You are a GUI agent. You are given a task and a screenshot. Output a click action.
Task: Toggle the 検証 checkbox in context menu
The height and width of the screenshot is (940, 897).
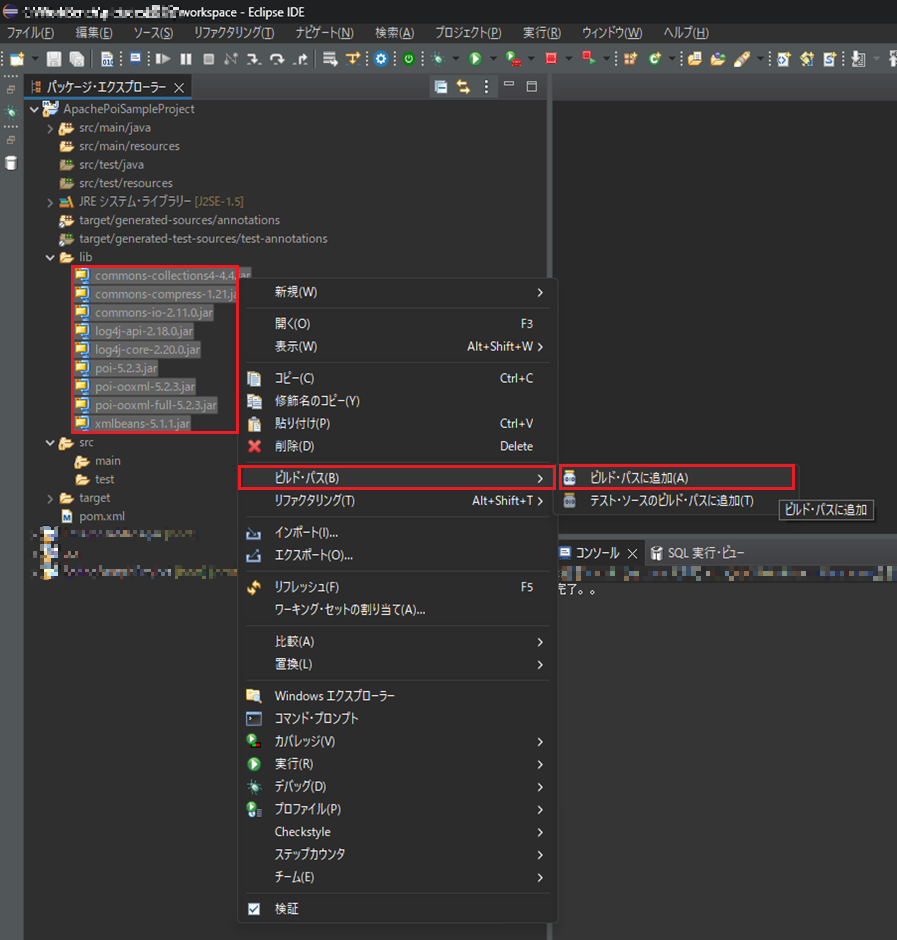254,909
